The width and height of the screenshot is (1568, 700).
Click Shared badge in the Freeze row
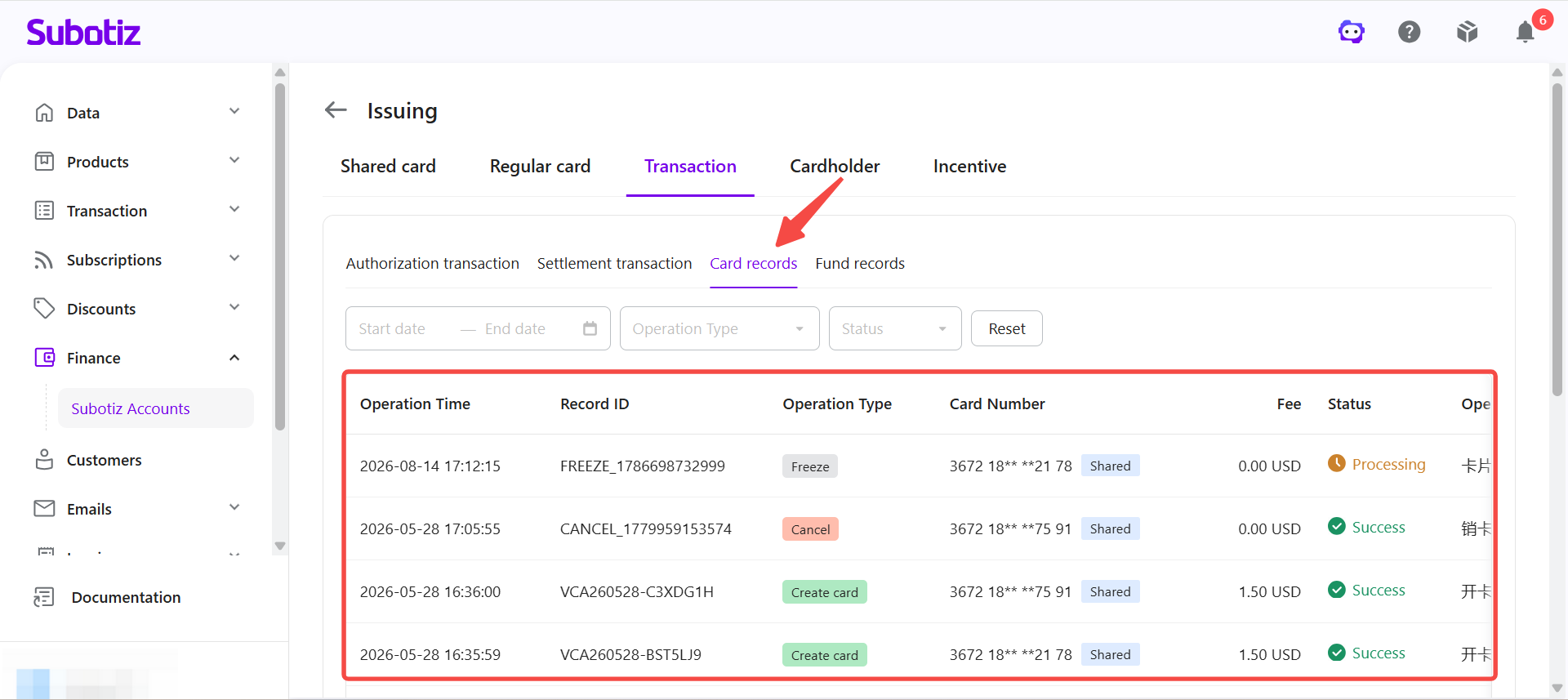pos(1111,466)
